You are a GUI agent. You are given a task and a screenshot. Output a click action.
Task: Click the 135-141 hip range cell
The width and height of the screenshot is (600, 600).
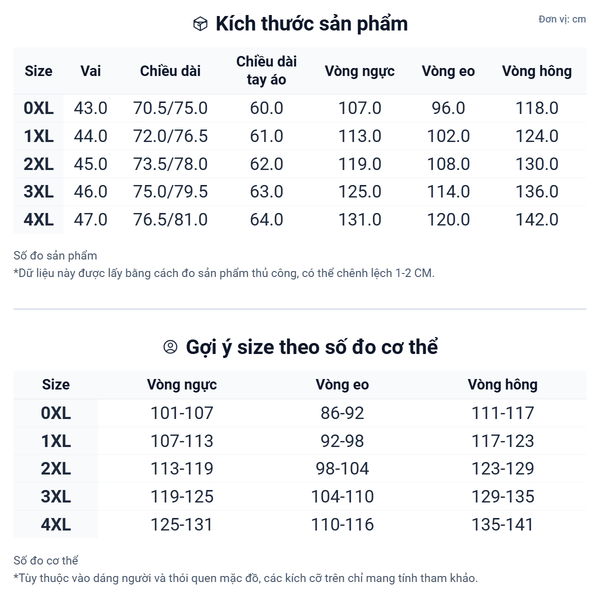pos(502,525)
